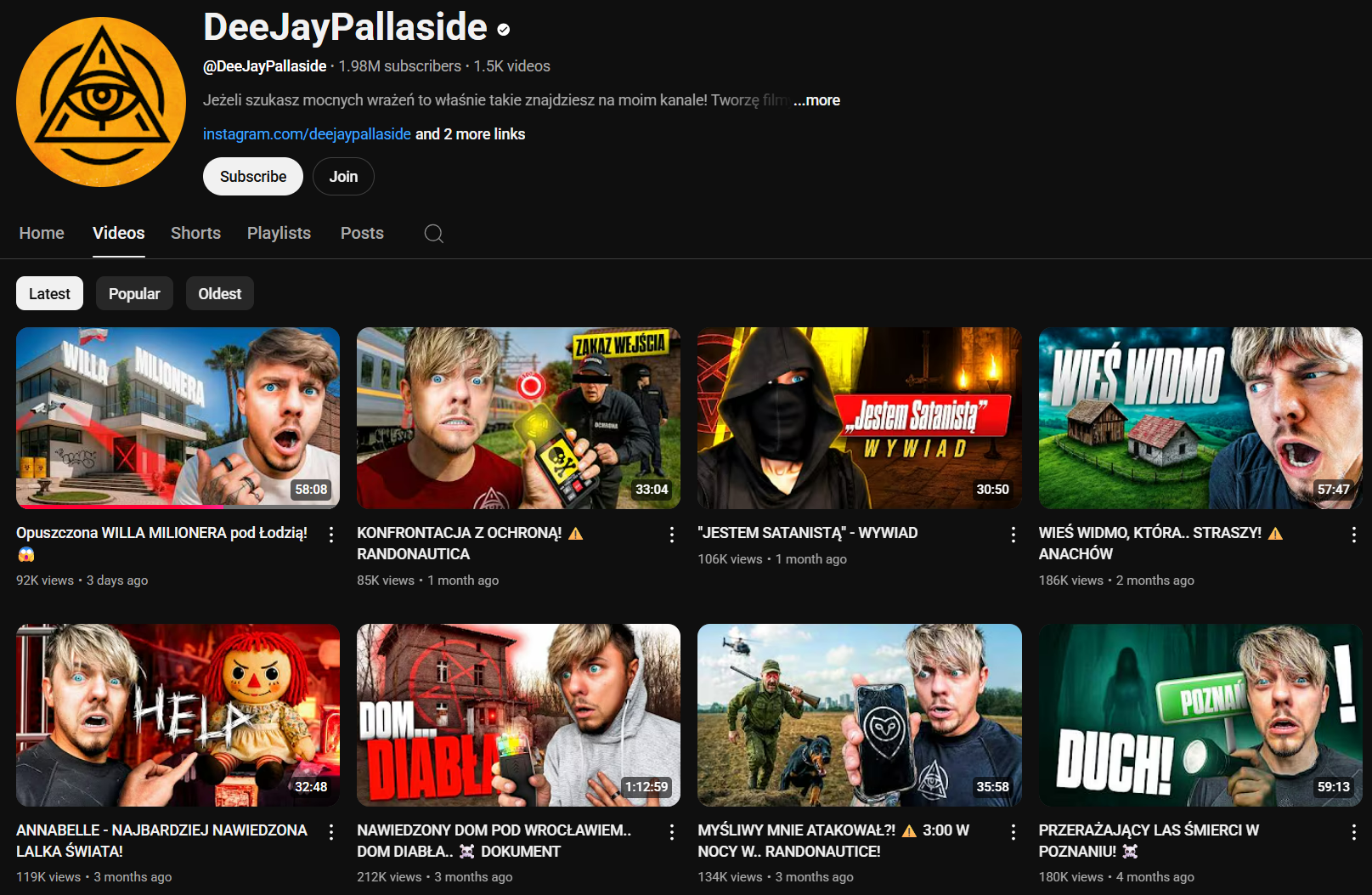Open action menu for ANNABELLE video
Viewport: 1372px width, 895px height.
pos(331,832)
